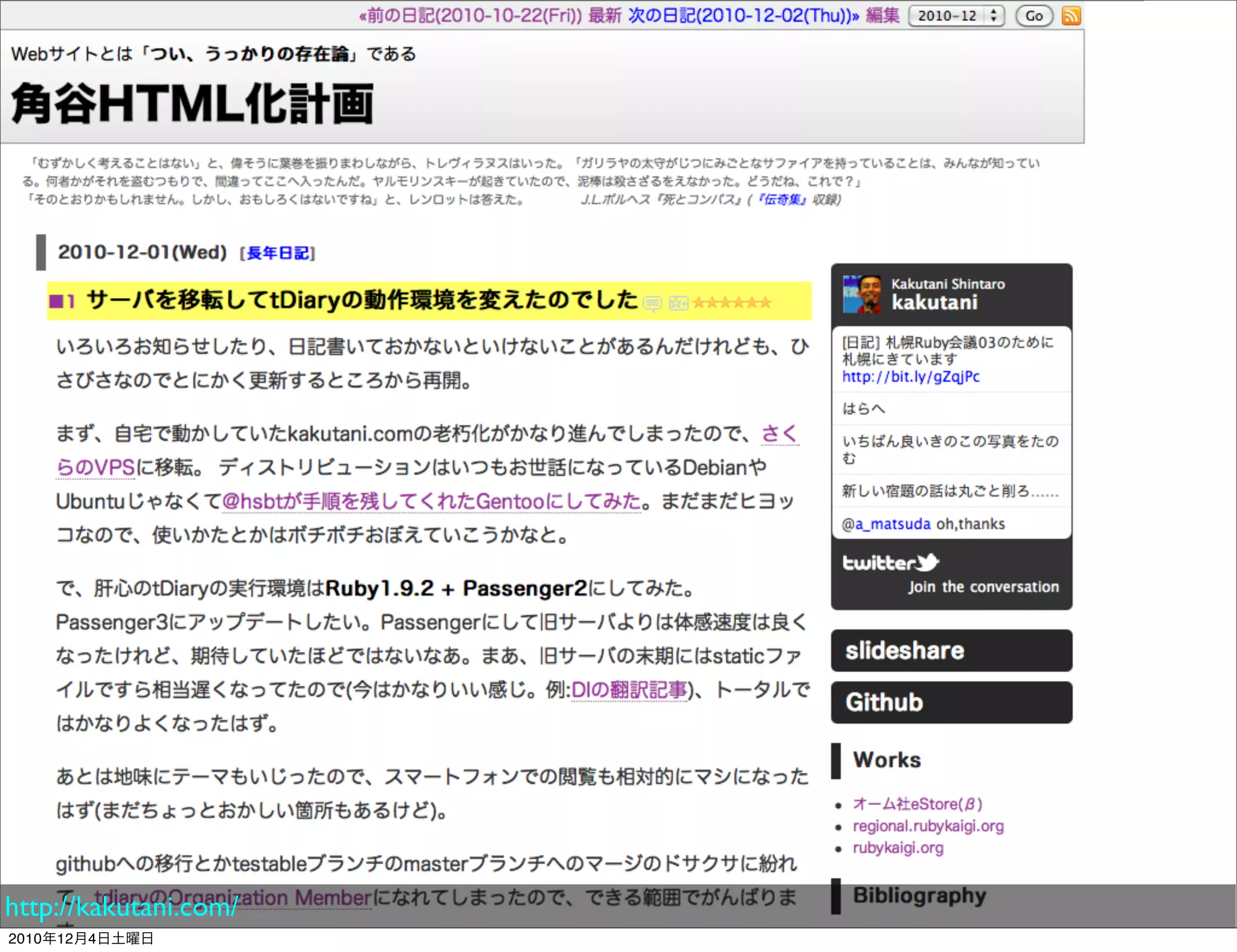Click the purple section anchor square before heading
The image size is (1237, 952).
[56, 301]
